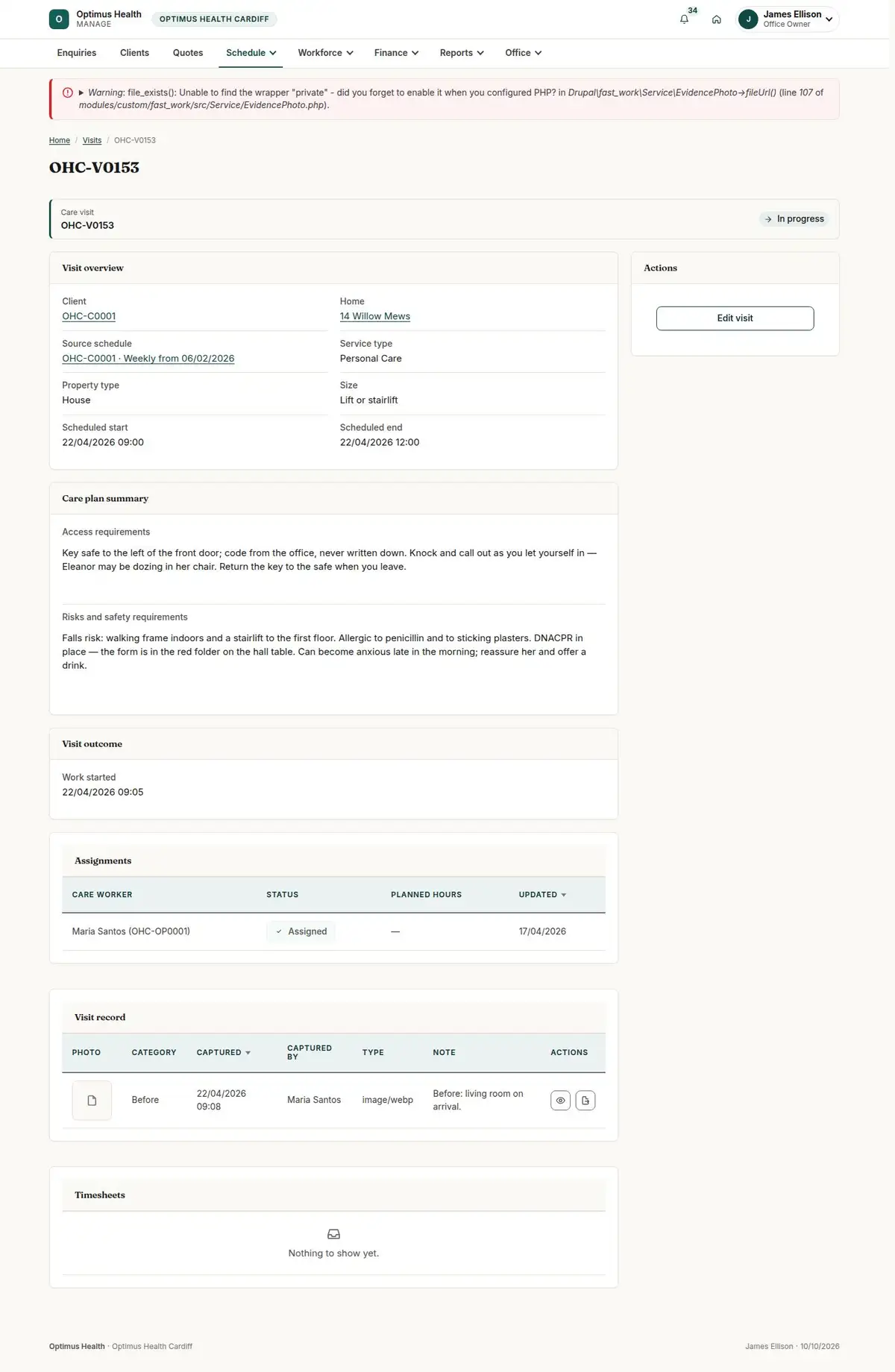Open the Clients section
895x1372 pixels.
[134, 53]
